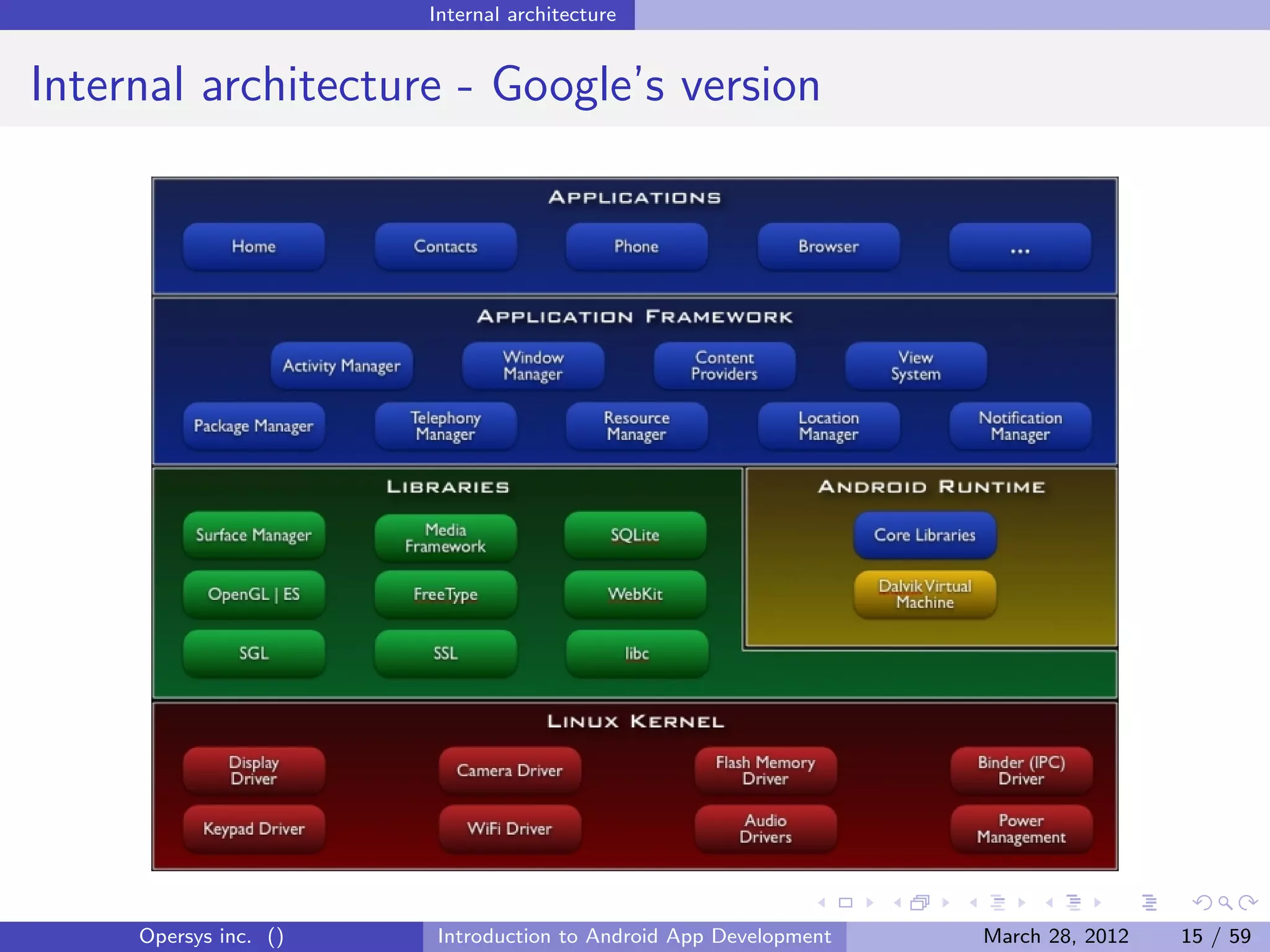Click the Phone application box
Image resolution: width=1270 pixels, height=952 pixels.
(x=637, y=247)
